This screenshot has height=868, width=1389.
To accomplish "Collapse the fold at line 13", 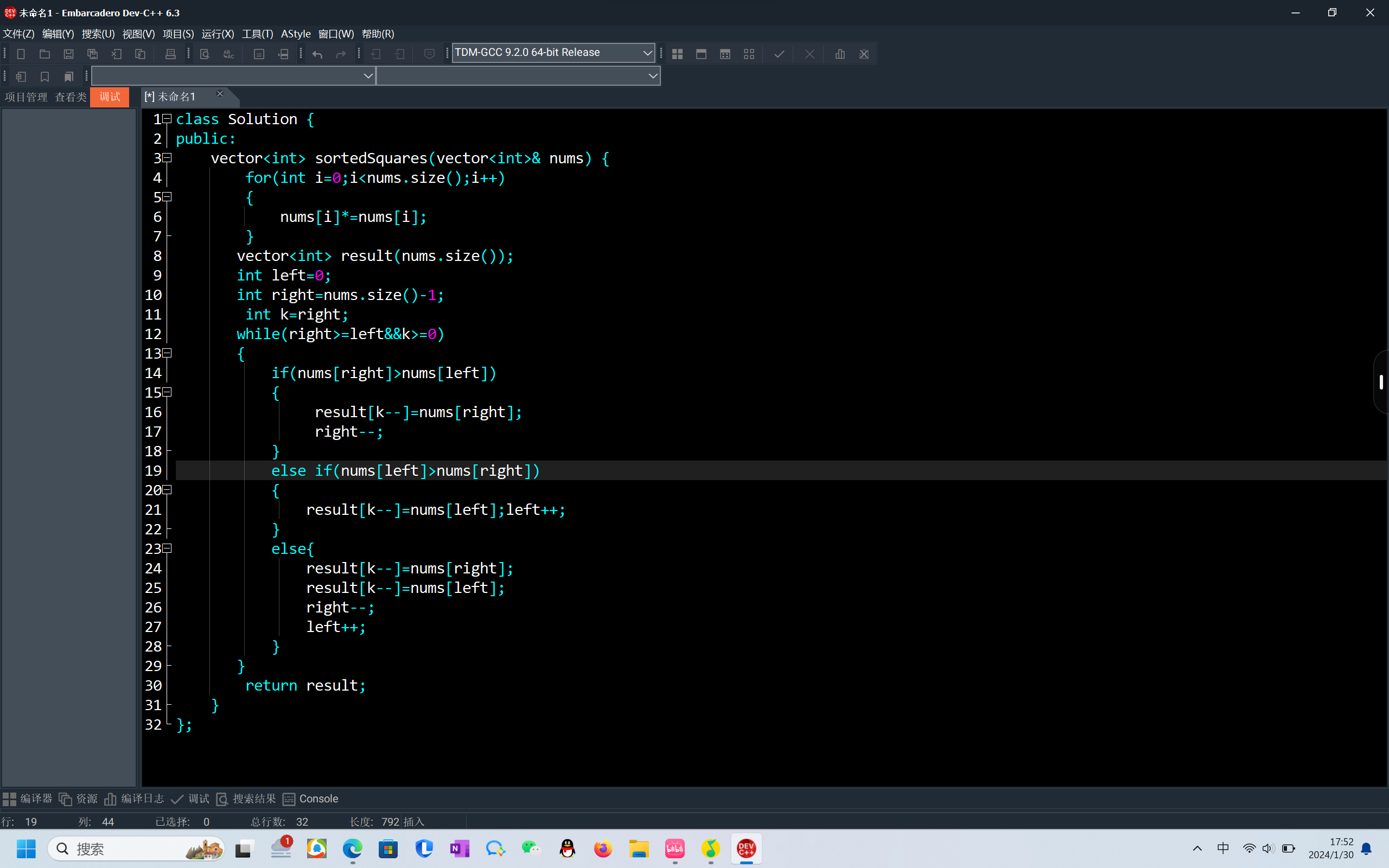I will 167,353.
